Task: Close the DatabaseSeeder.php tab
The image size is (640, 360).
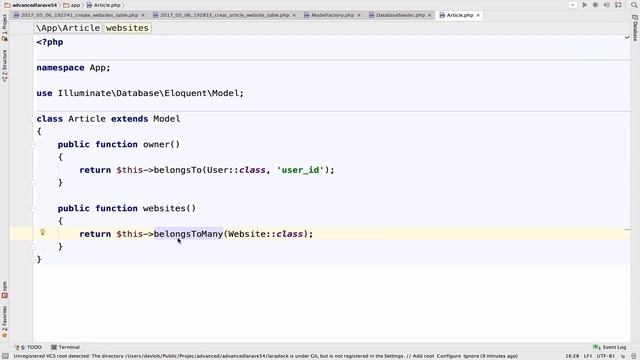Action: pyautogui.click(x=429, y=15)
